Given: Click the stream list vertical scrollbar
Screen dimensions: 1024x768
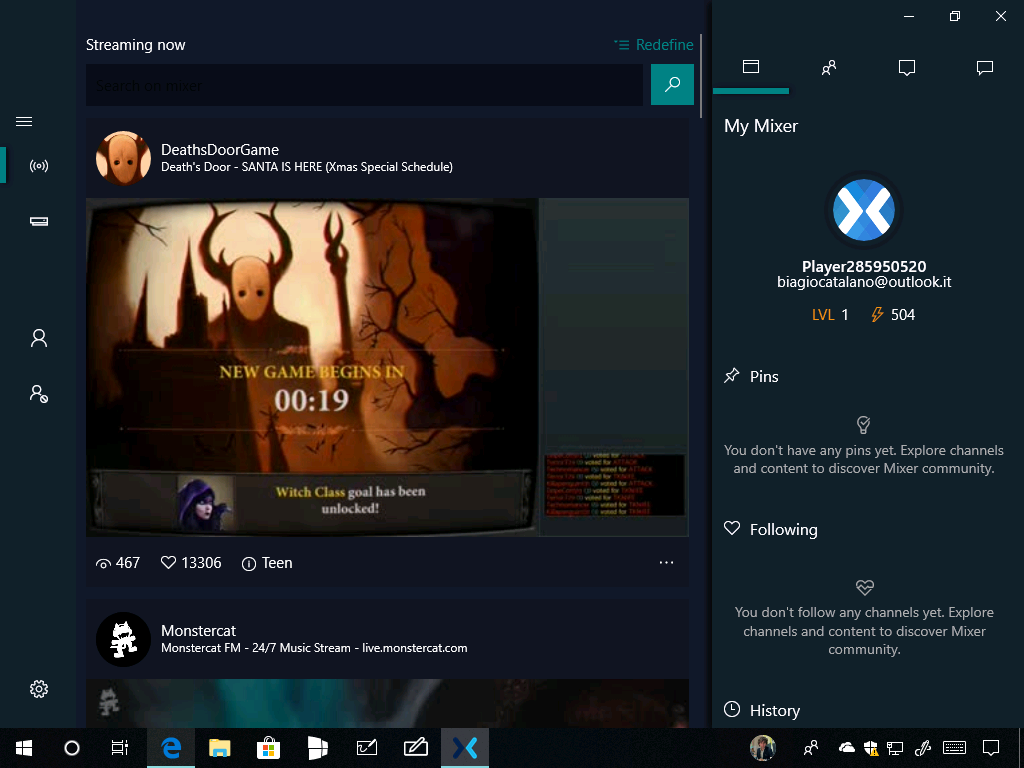Looking at the screenshot, I should (x=701, y=76).
